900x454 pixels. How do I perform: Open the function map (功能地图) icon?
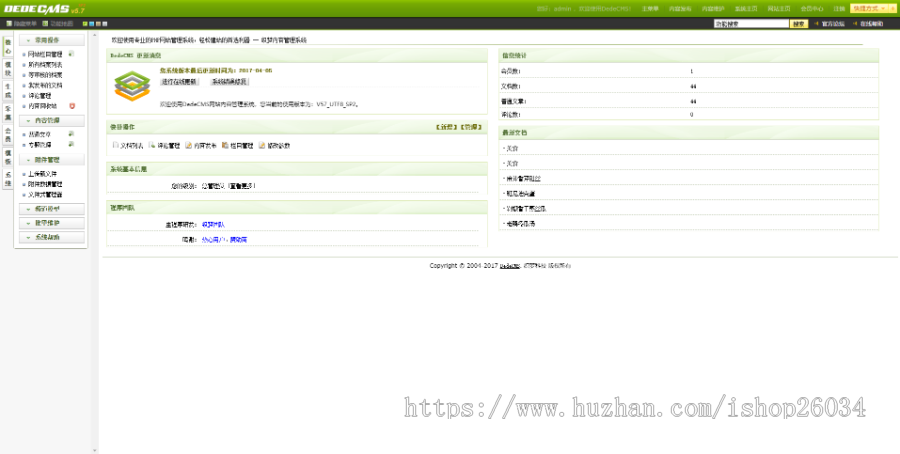45,24
